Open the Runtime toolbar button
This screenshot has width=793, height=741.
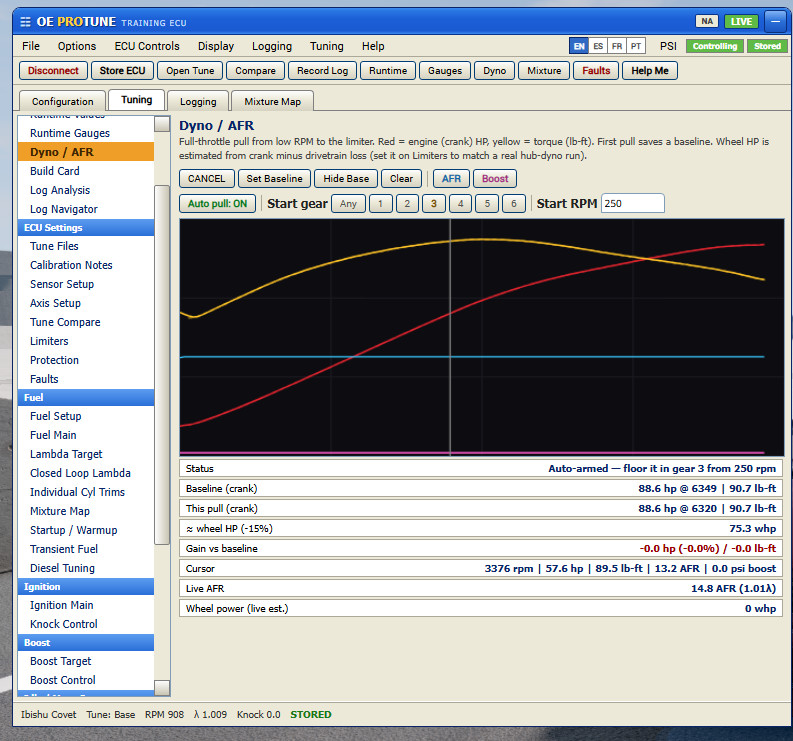tap(388, 70)
